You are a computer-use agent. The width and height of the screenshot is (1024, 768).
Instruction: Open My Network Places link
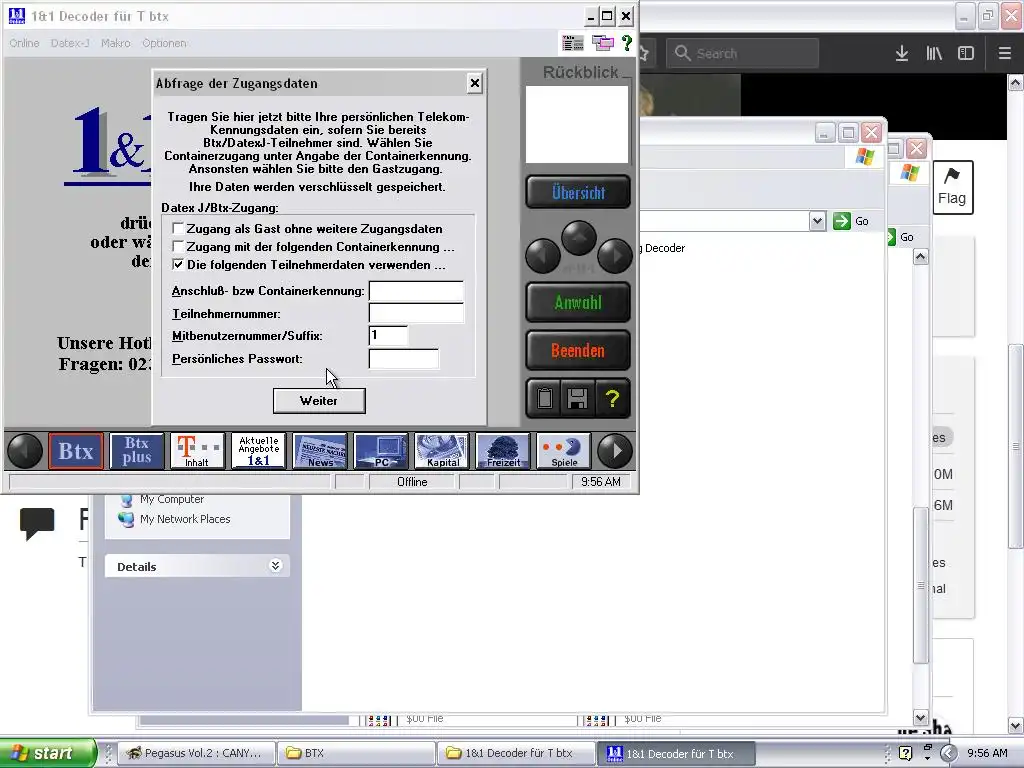click(185, 519)
